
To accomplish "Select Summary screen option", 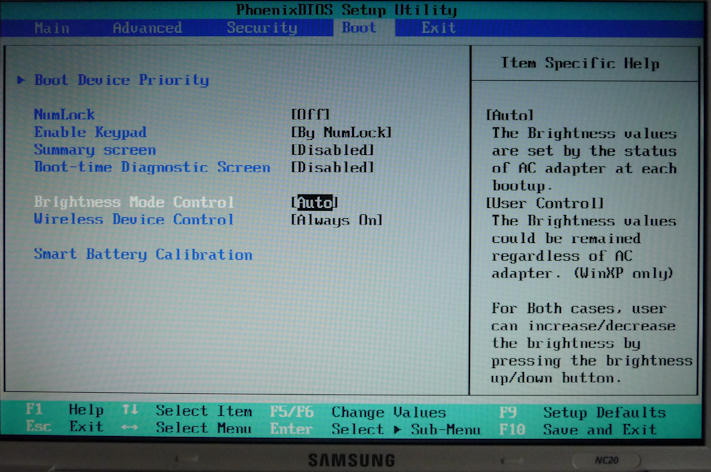I will pyautogui.click(x=95, y=150).
